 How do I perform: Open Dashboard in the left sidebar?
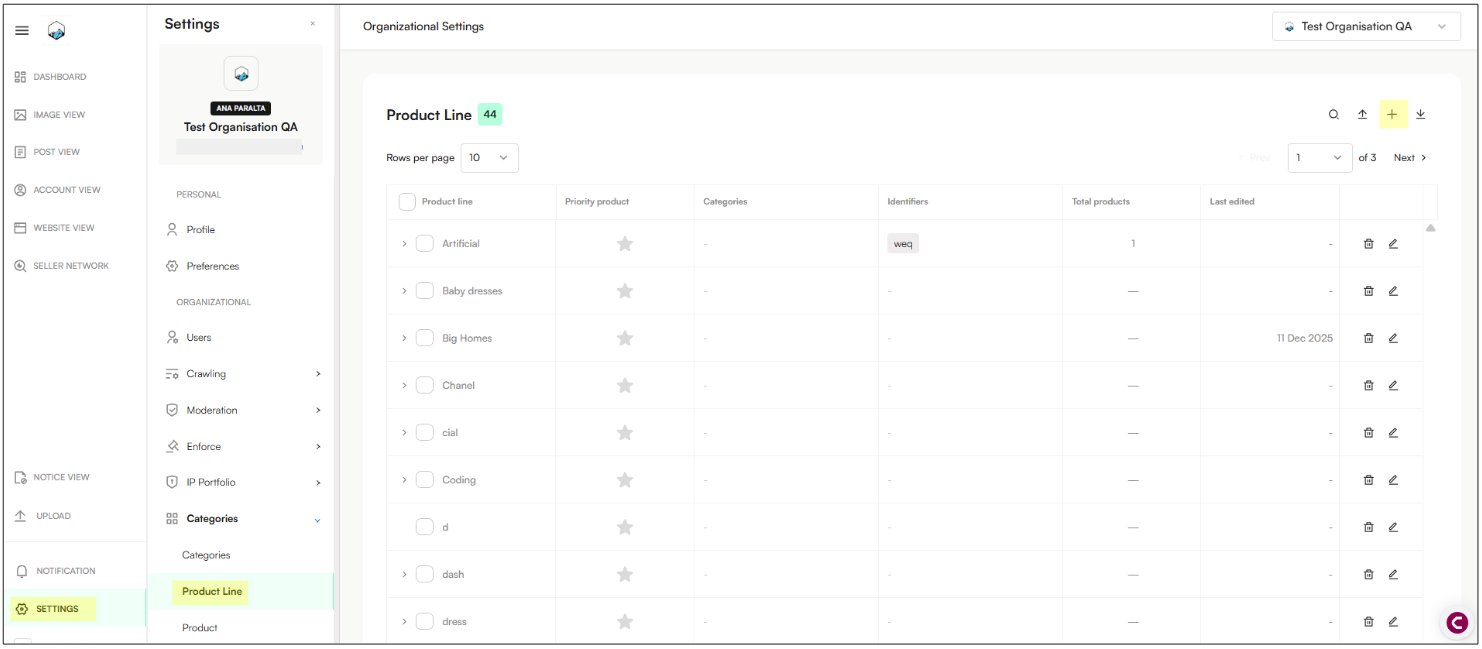coord(60,77)
